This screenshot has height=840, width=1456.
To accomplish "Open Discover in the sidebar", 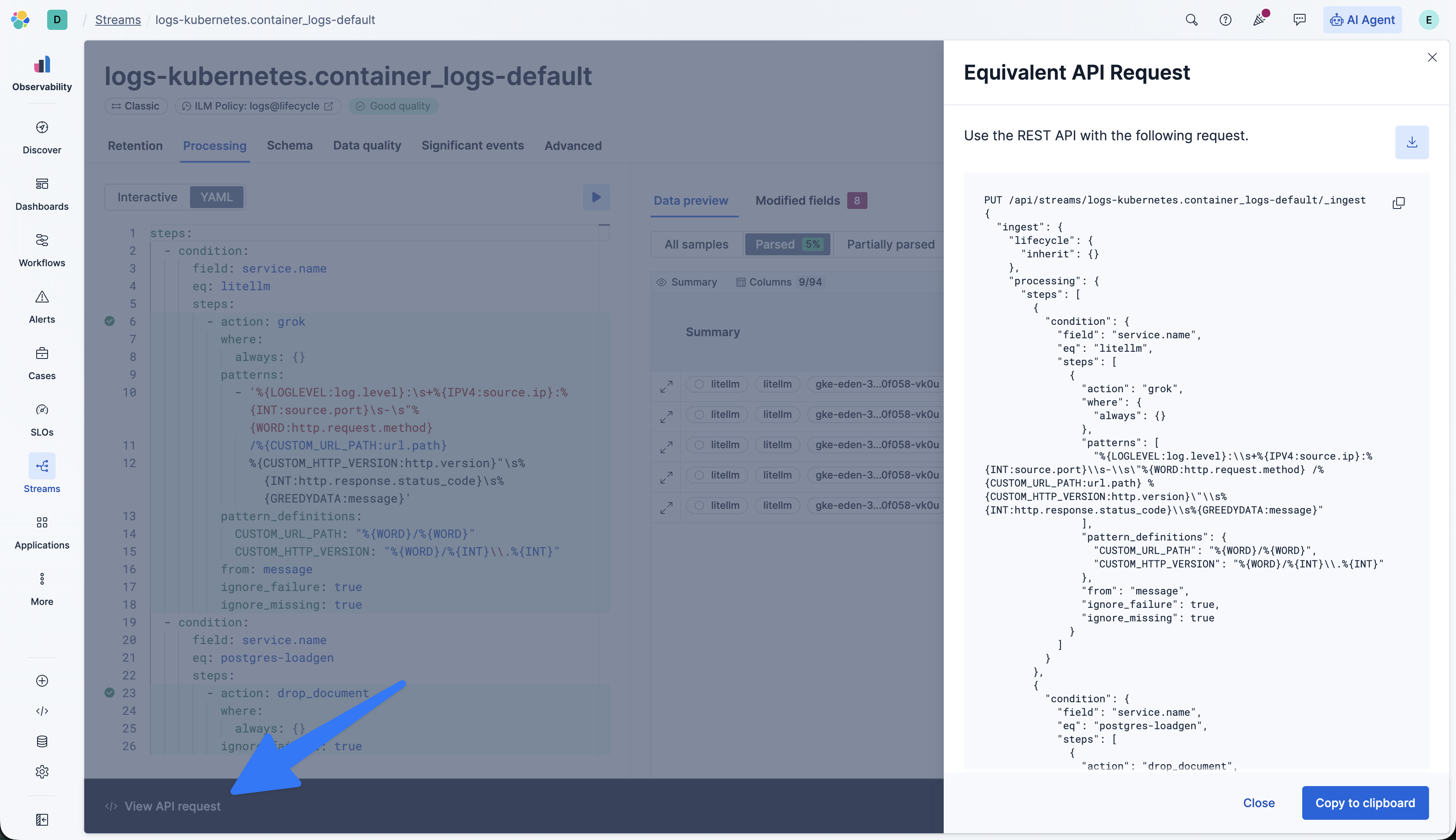I will (42, 137).
